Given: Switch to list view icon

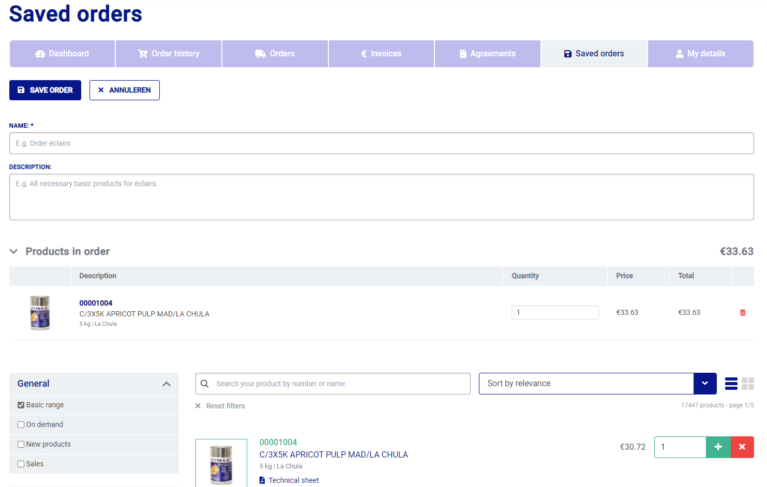Looking at the screenshot, I should point(731,384).
